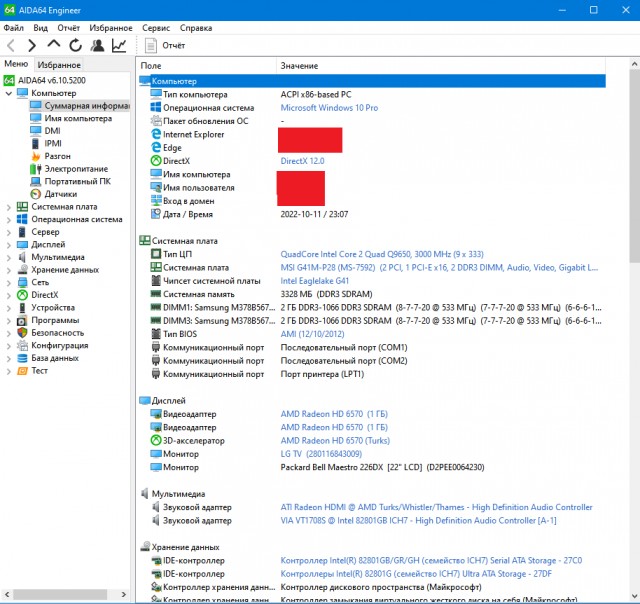Click the Конфигурация tree icon
This screenshot has width=640, height=604.
(x=22, y=345)
